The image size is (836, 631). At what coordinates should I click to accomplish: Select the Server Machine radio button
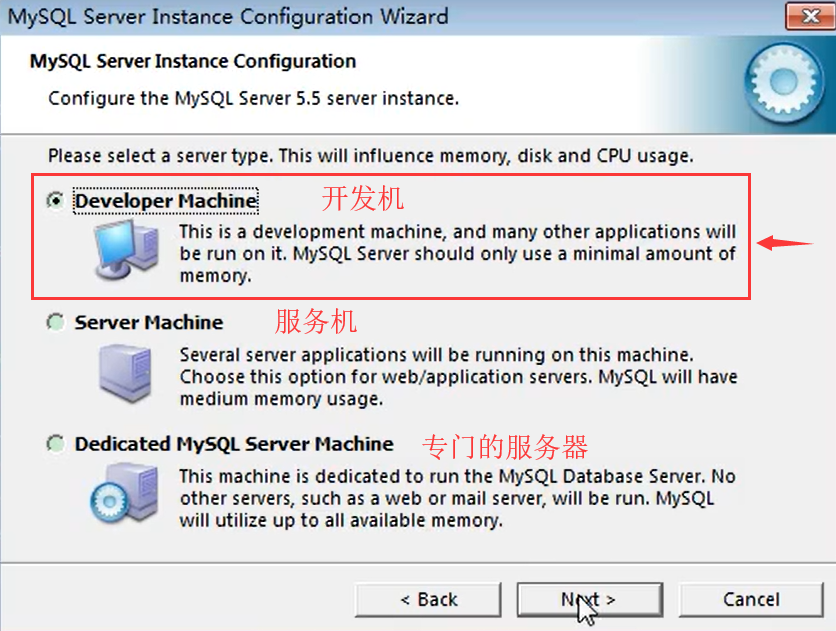click(55, 322)
